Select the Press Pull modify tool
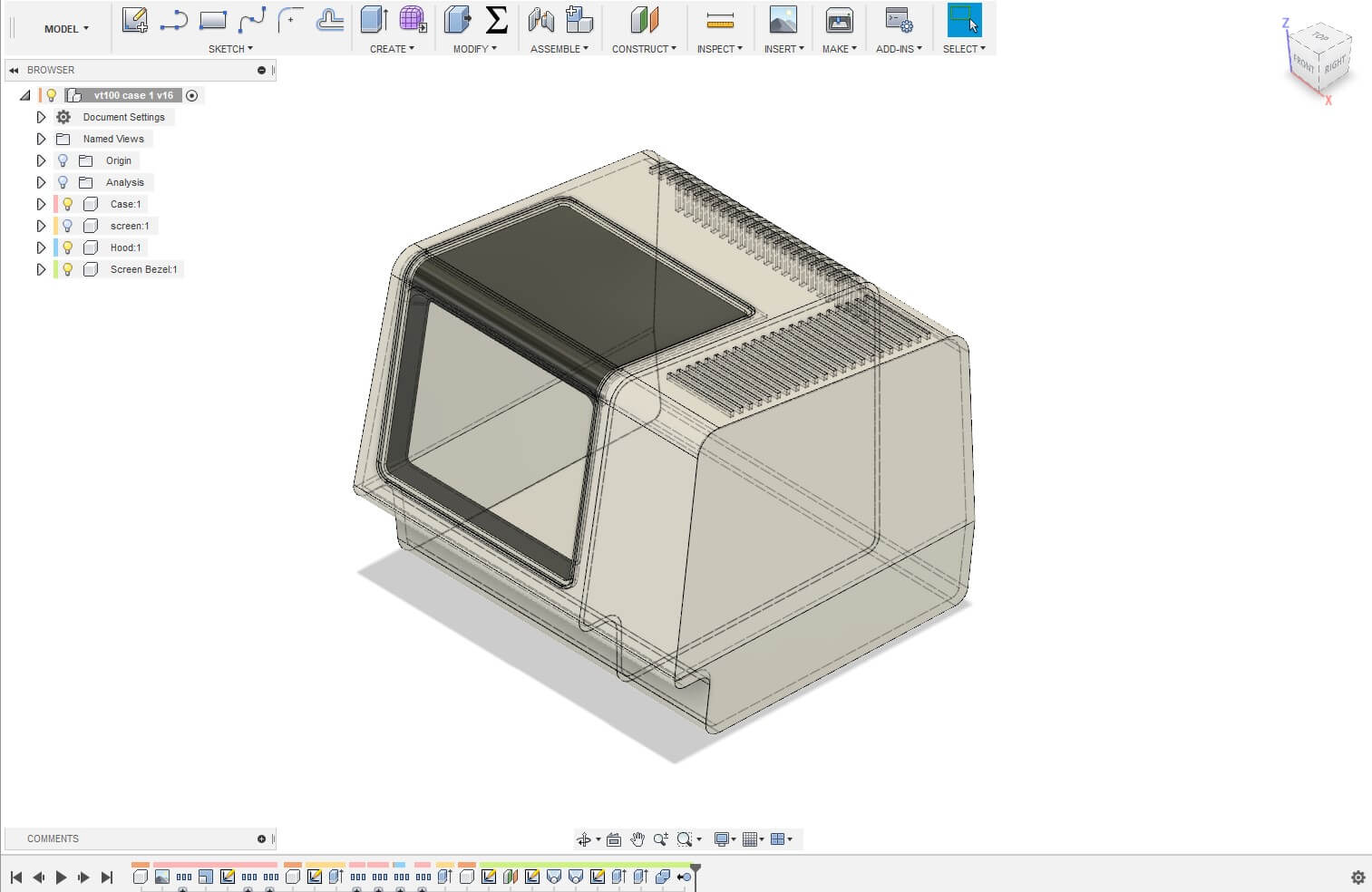Image resolution: width=1372 pixels, height=892 pixels. (x=458, y=20)
